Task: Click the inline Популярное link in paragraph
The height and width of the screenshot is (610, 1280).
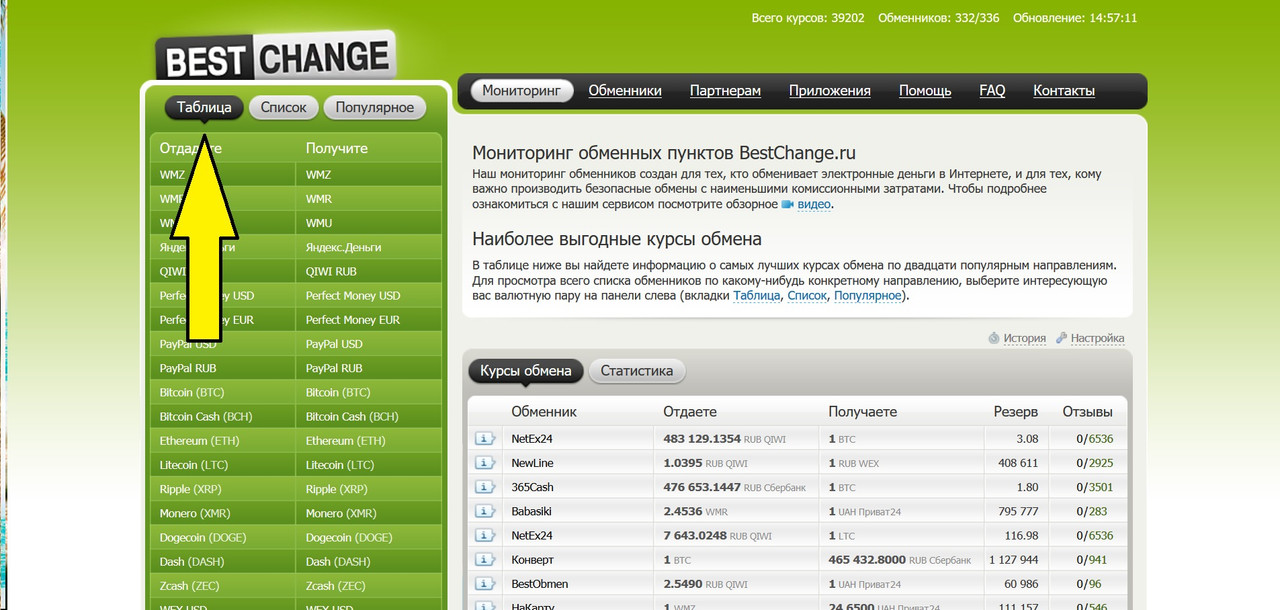Action: pos(867,296)
